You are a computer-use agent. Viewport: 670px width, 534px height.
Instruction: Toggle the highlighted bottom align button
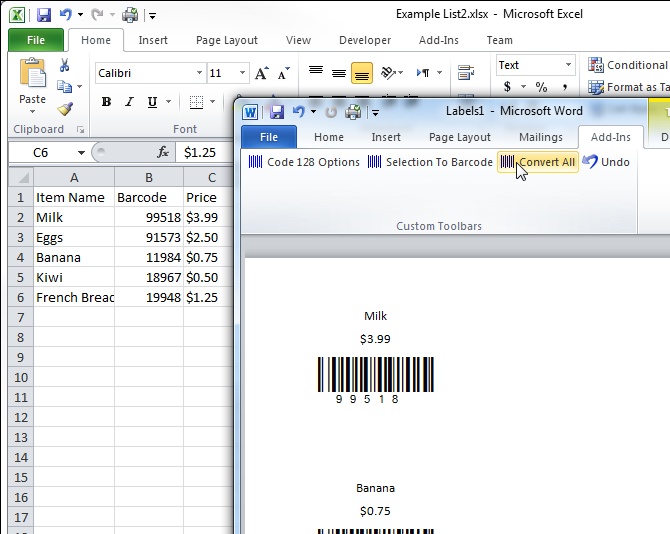pyautogui.click(x=361, y=73)
